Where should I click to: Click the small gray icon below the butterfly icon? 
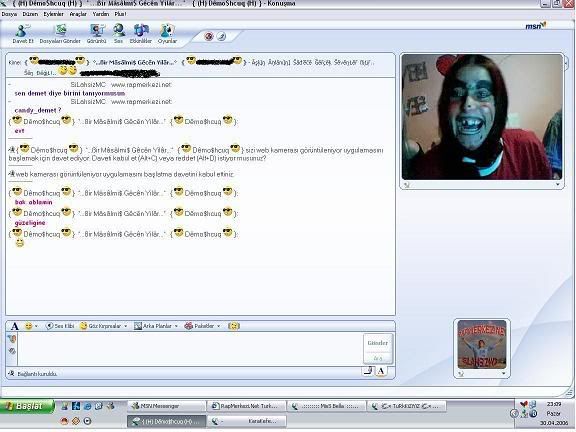tap(12, 351)
